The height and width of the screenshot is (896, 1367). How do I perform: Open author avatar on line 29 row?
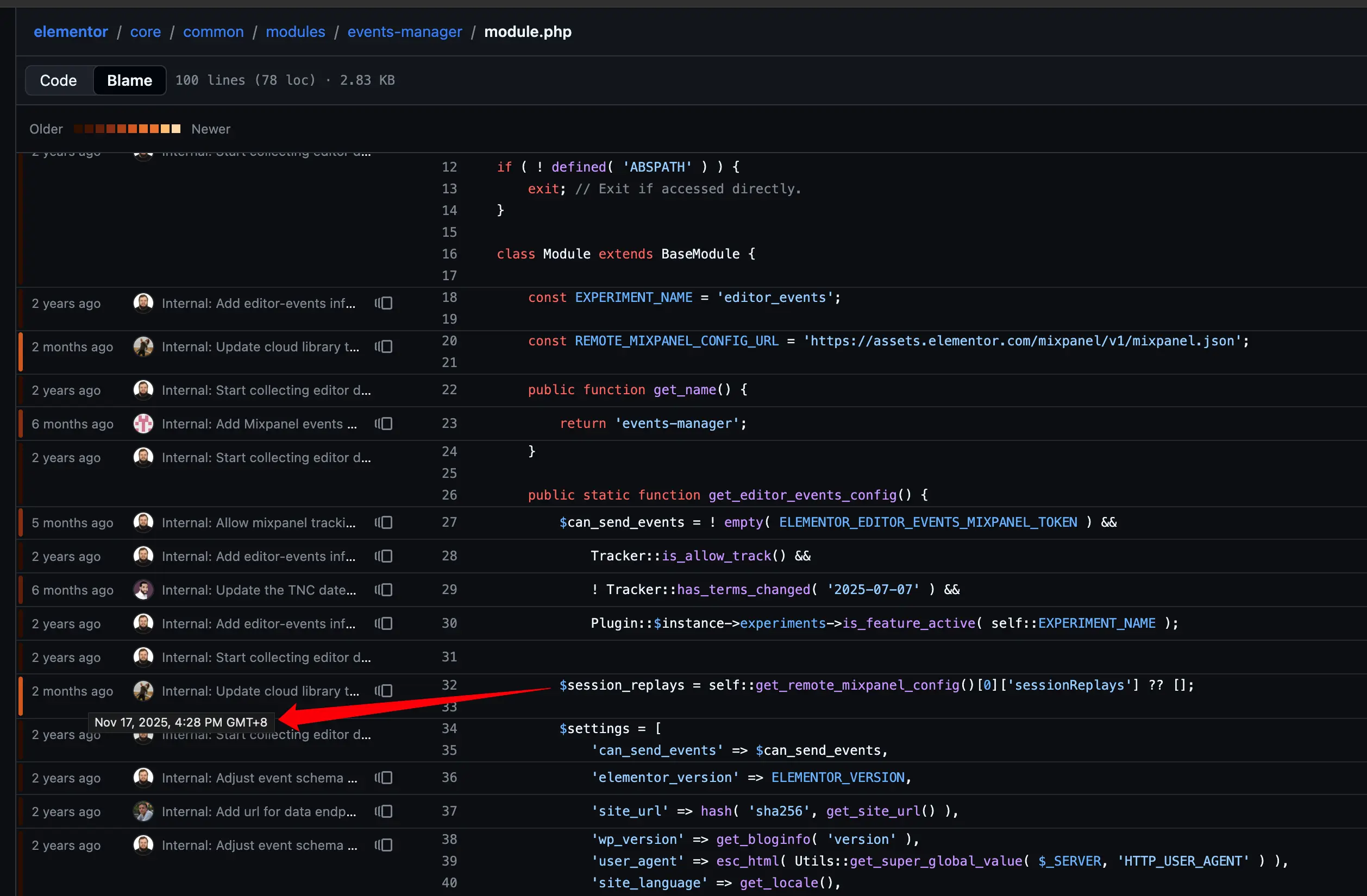coord(143,590)
